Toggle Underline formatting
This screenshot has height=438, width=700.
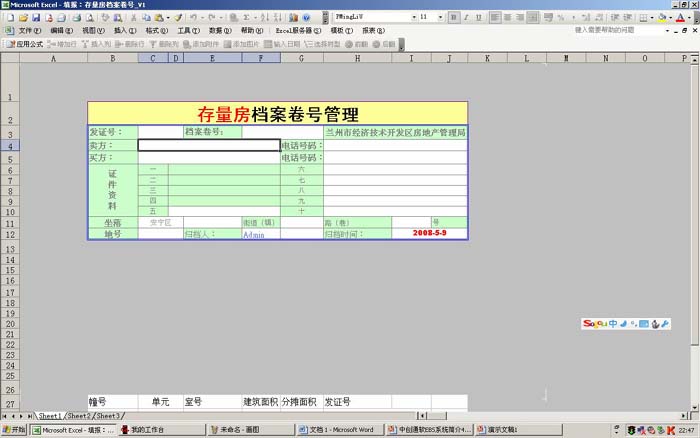point(479,18)
